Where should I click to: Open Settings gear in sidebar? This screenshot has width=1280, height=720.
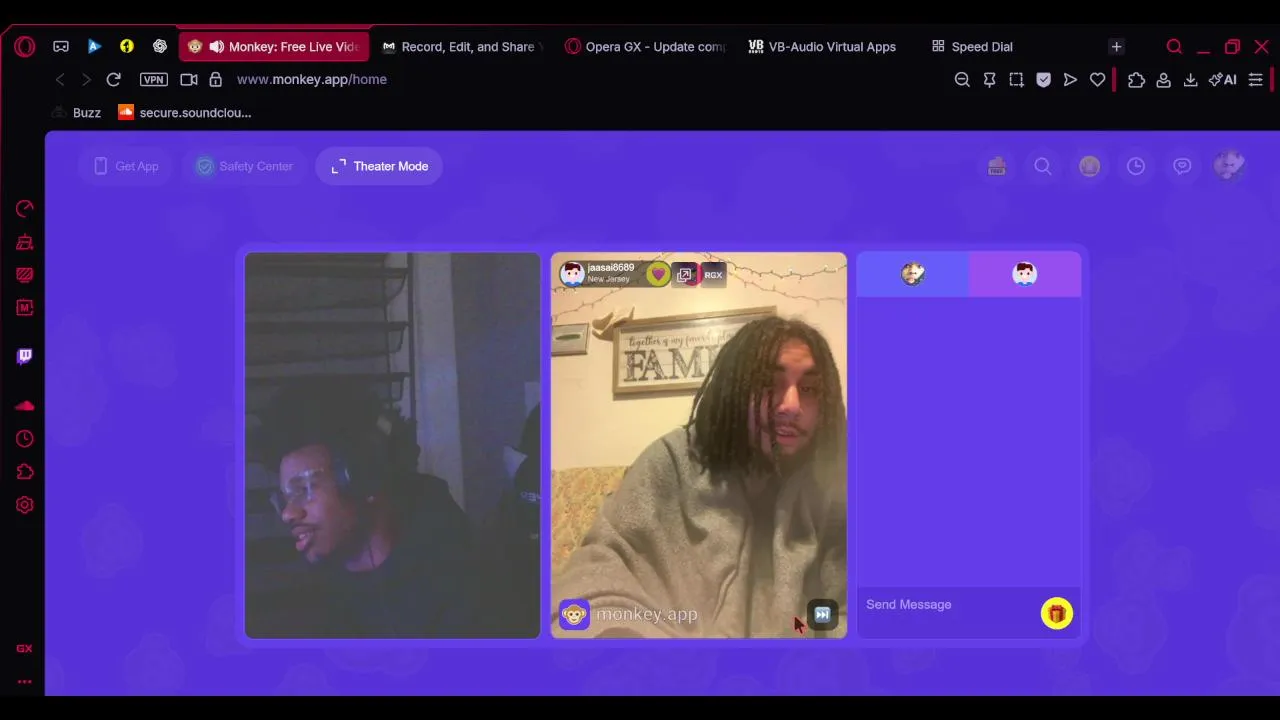pyautogui.click(x=25, y=505)
